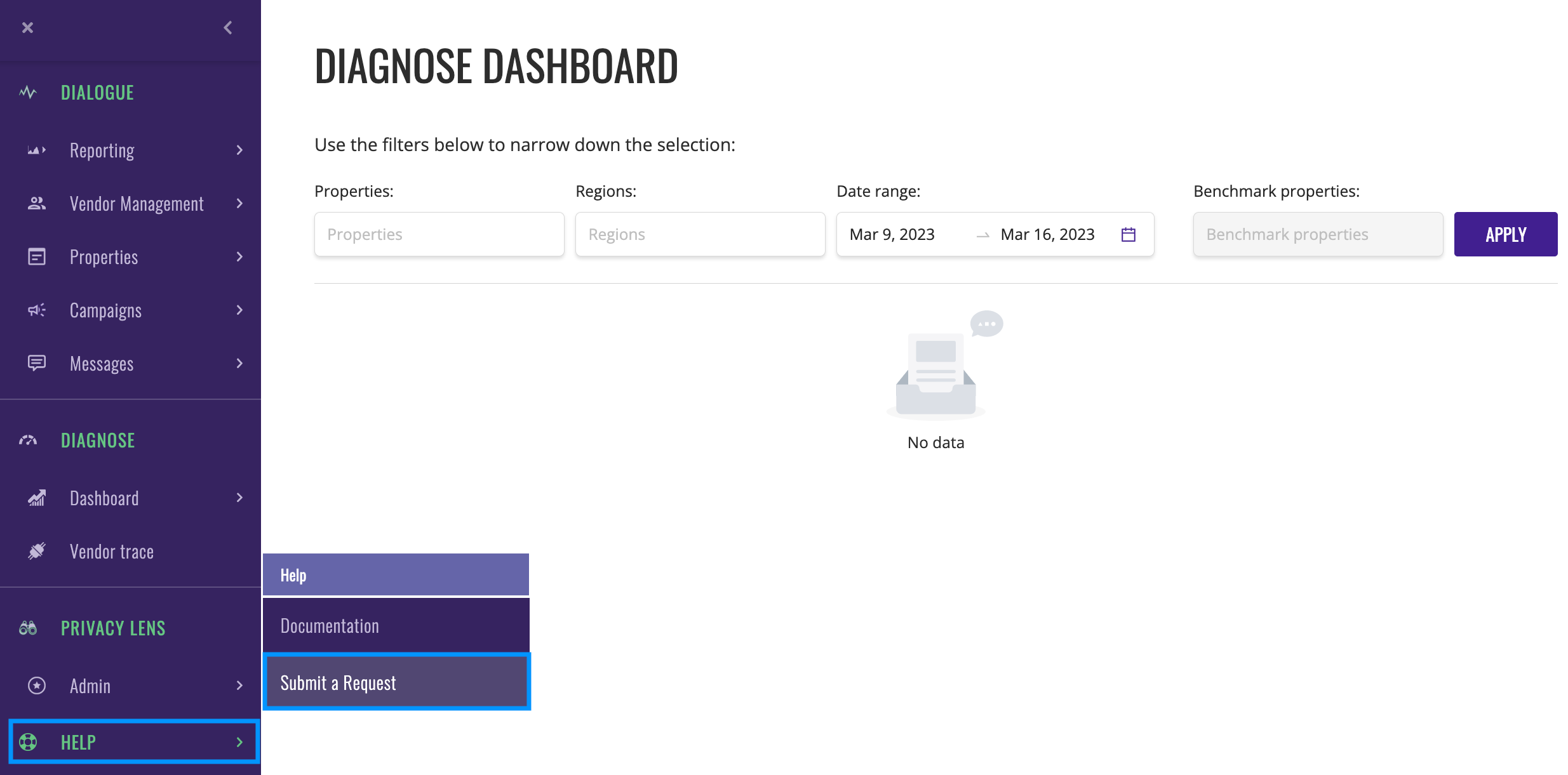Open the Privacy Lens section heading
Image resolution: width=1568 pixels, height=775 pixels.
(x=113, y=628)
